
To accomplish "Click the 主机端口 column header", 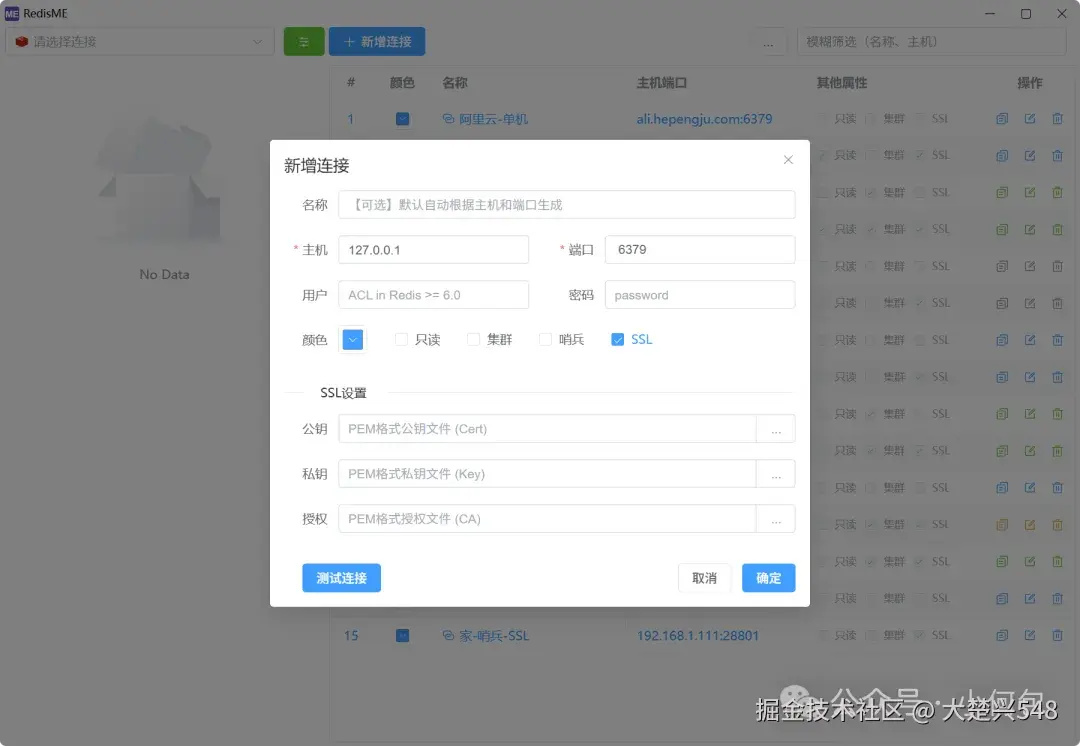I will pyautogui.click(x=661, y=83).
